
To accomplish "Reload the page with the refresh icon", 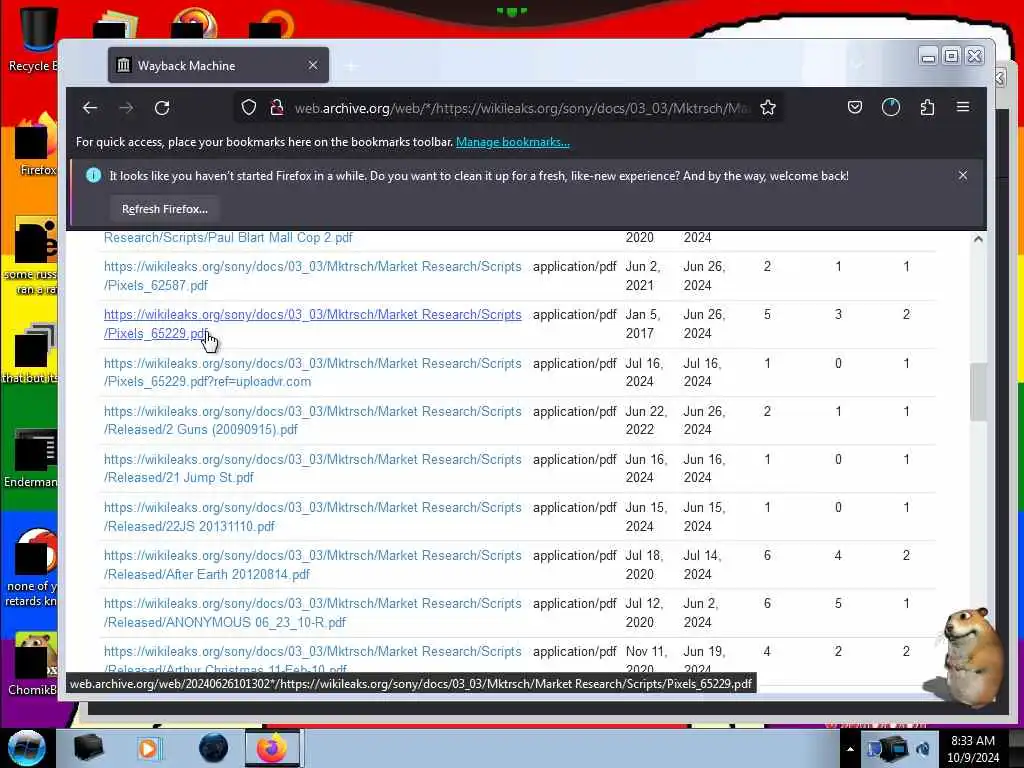I will 162,108.
